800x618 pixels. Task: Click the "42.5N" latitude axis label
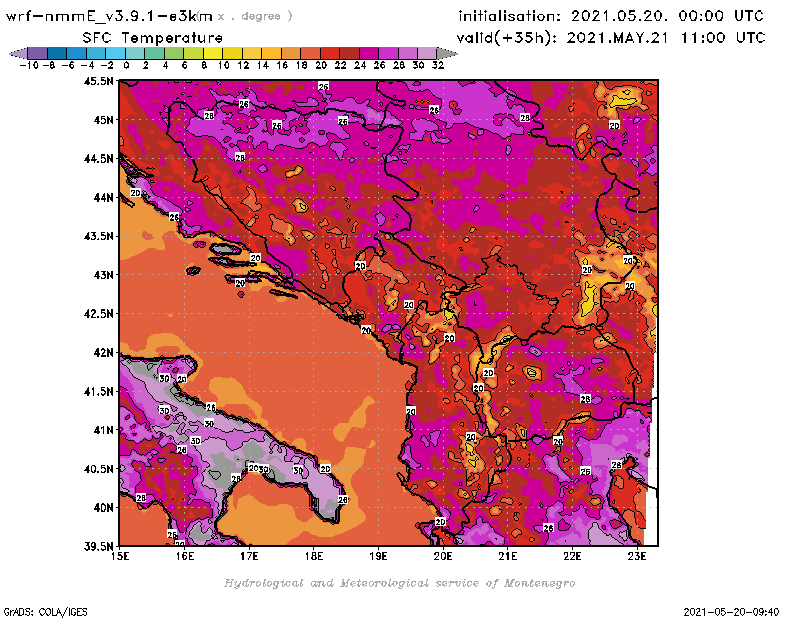(98, 314)
